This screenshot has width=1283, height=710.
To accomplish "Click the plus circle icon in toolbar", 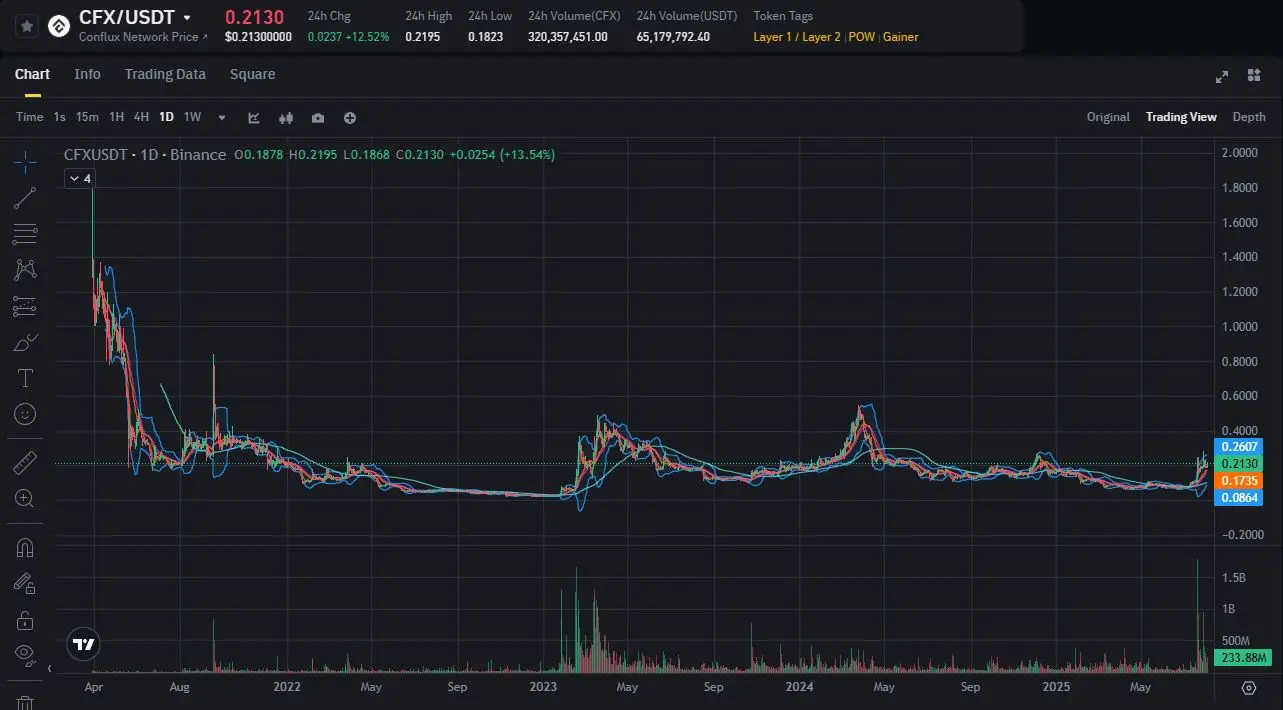I will 350,118.
